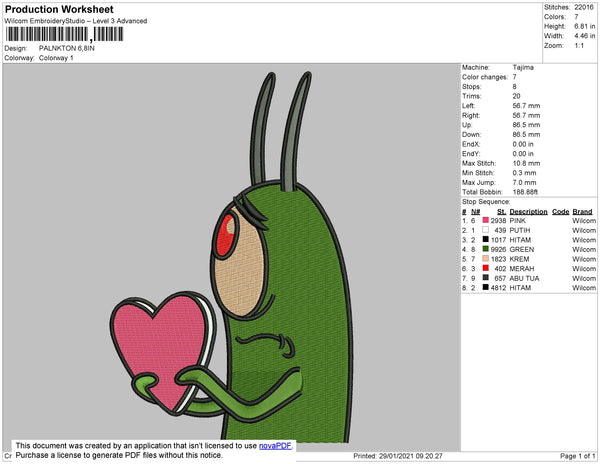Screen dimensions: 600x464
Task: Click the 'N#' column header
Action: (x=475, y=212)
